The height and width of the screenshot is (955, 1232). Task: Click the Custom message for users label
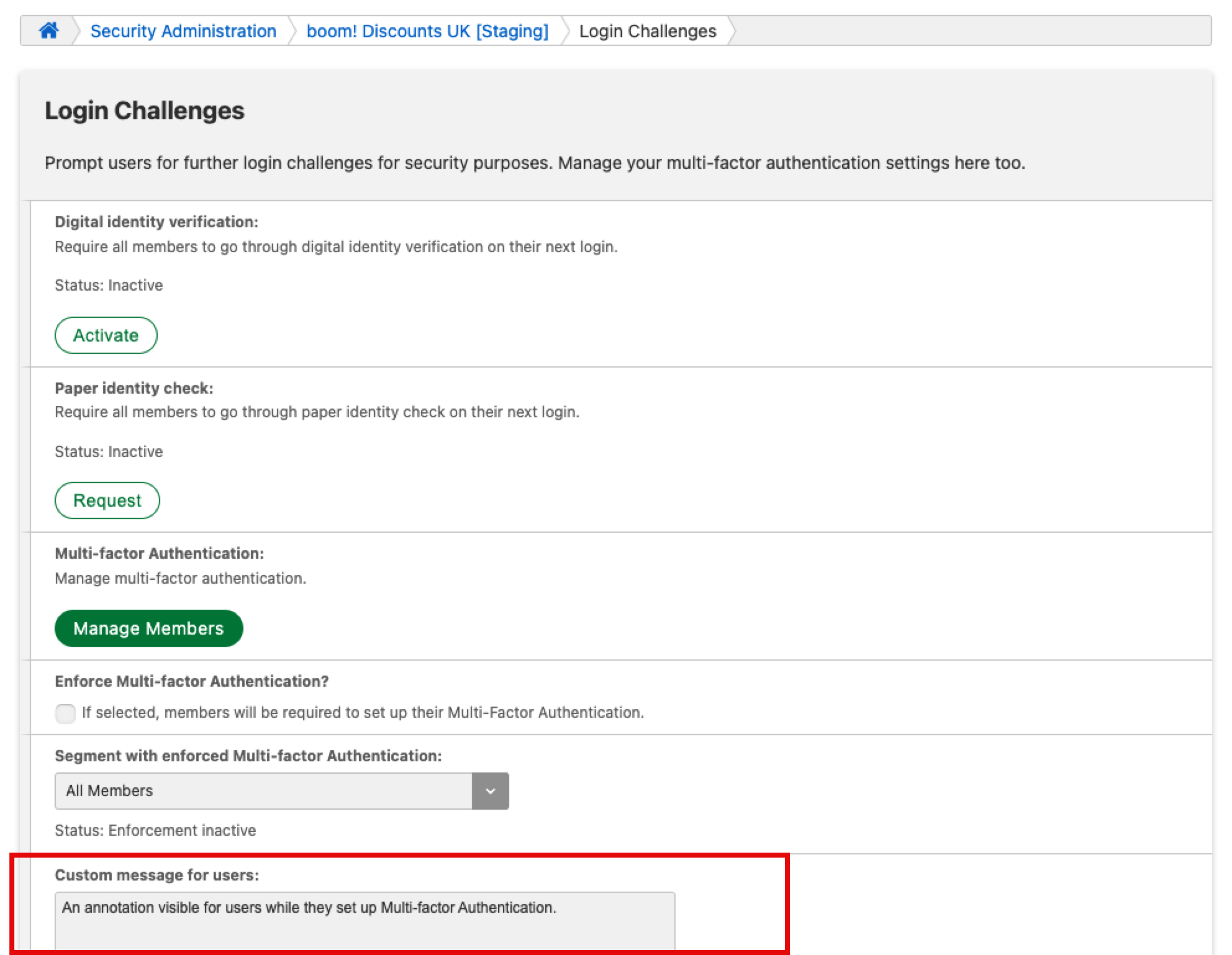[157, 875]
